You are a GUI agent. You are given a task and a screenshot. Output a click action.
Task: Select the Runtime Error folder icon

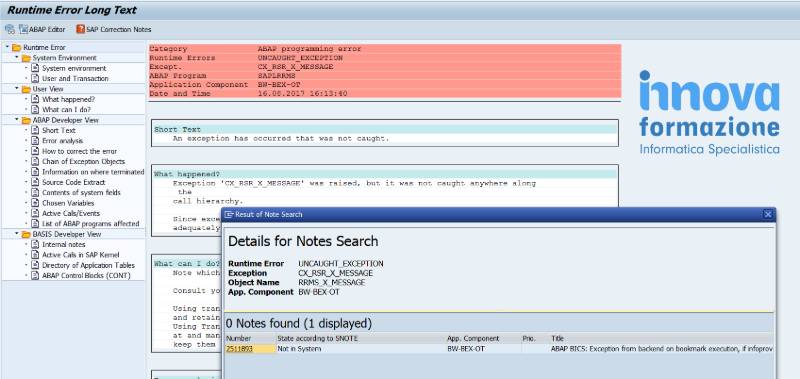point(16,47)
